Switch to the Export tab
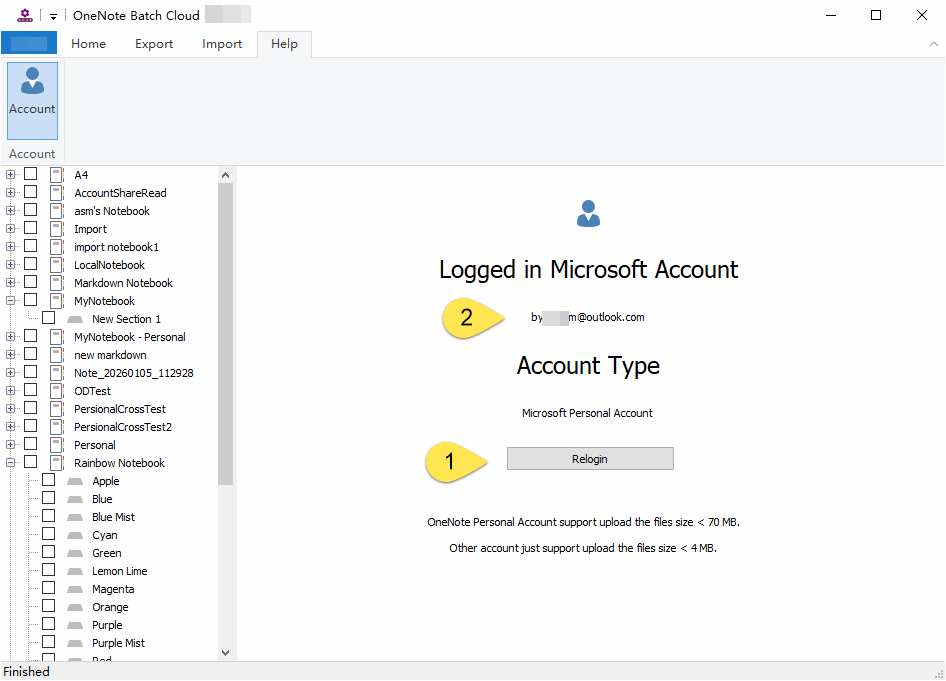 tap(154, 44)
